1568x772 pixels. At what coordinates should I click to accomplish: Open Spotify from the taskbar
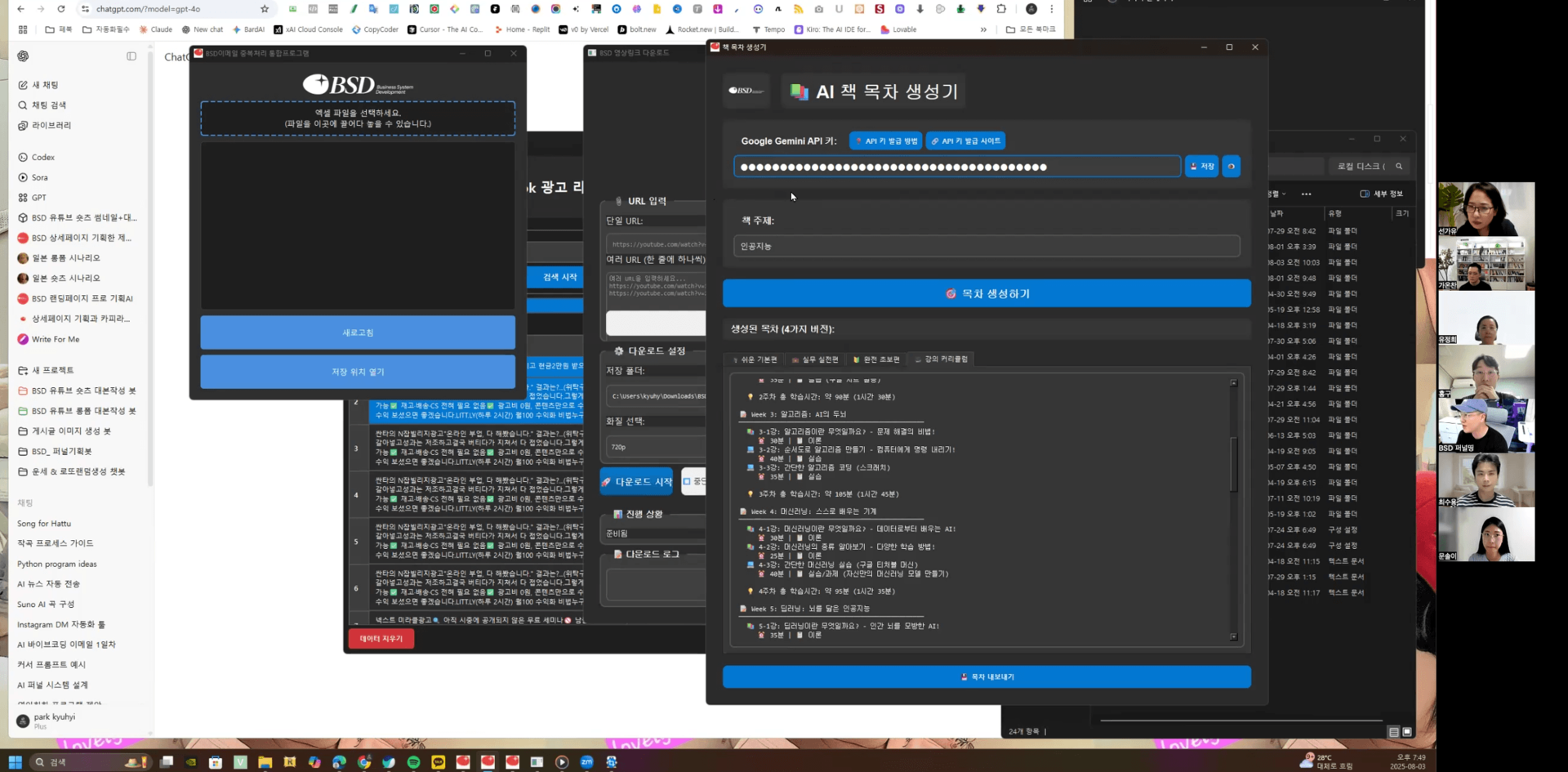[x=413, y=762]
